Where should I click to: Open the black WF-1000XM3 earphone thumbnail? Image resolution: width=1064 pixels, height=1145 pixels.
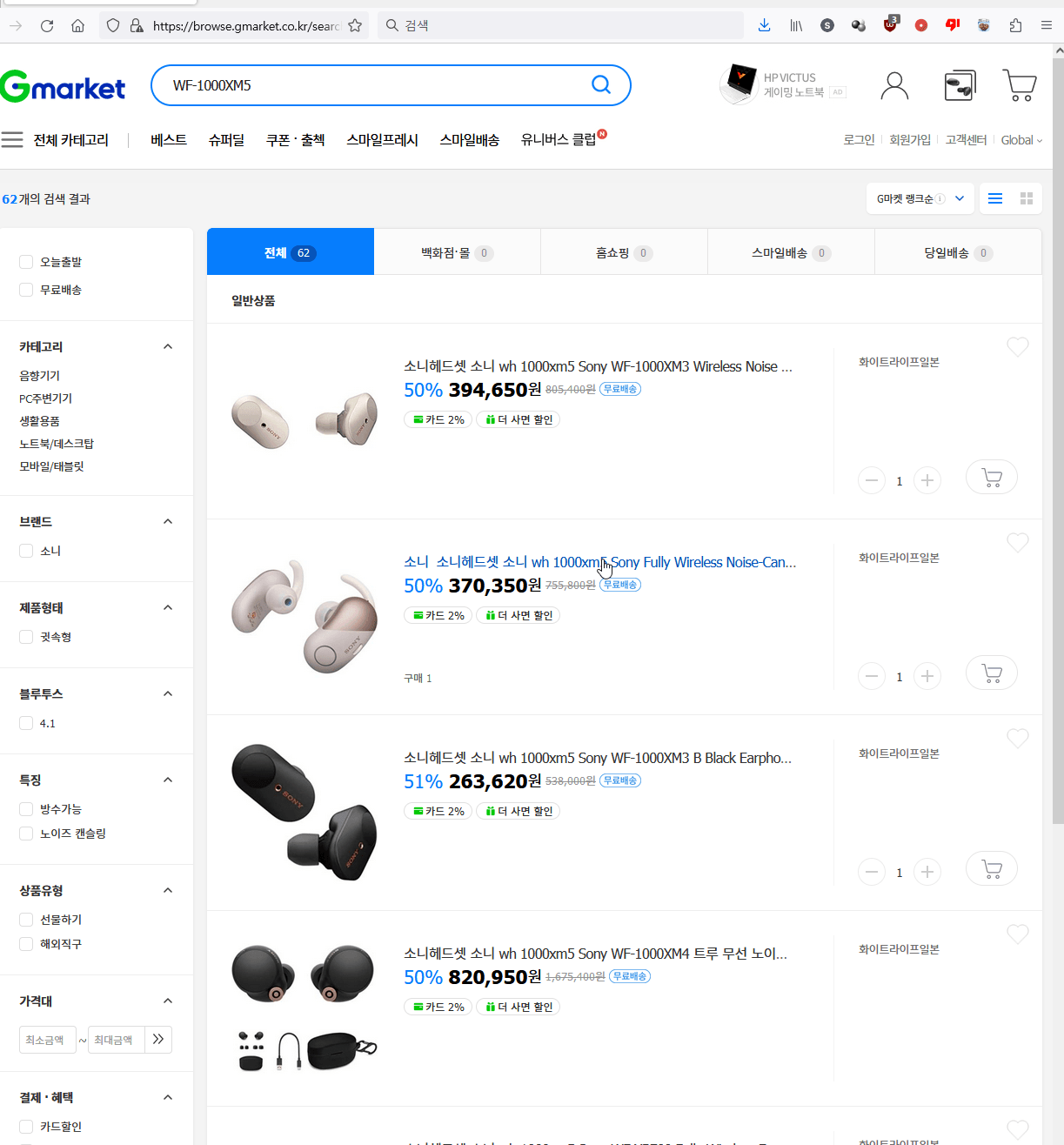tap(304, 812)
